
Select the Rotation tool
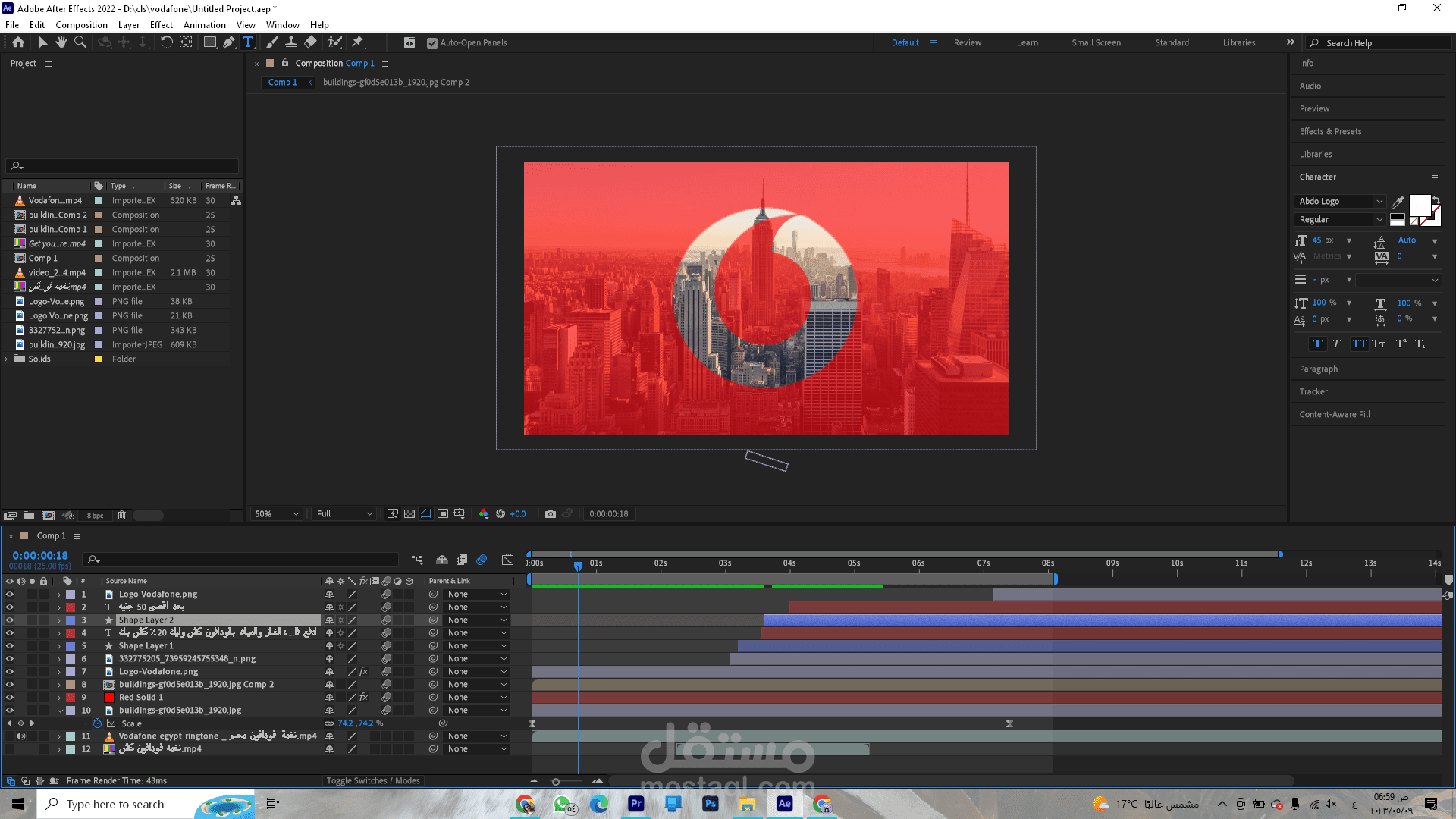(167, 42)
